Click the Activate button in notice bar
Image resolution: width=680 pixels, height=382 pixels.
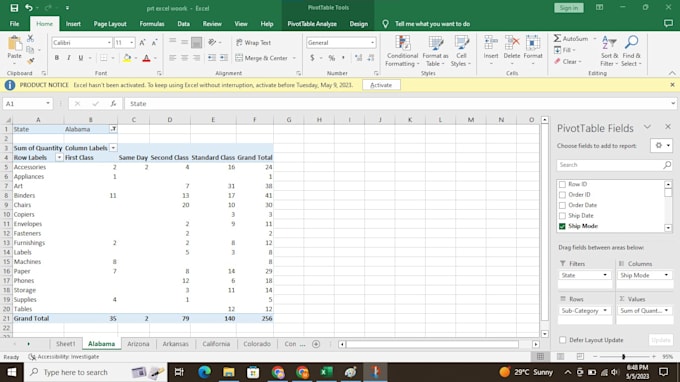[381, 85]
